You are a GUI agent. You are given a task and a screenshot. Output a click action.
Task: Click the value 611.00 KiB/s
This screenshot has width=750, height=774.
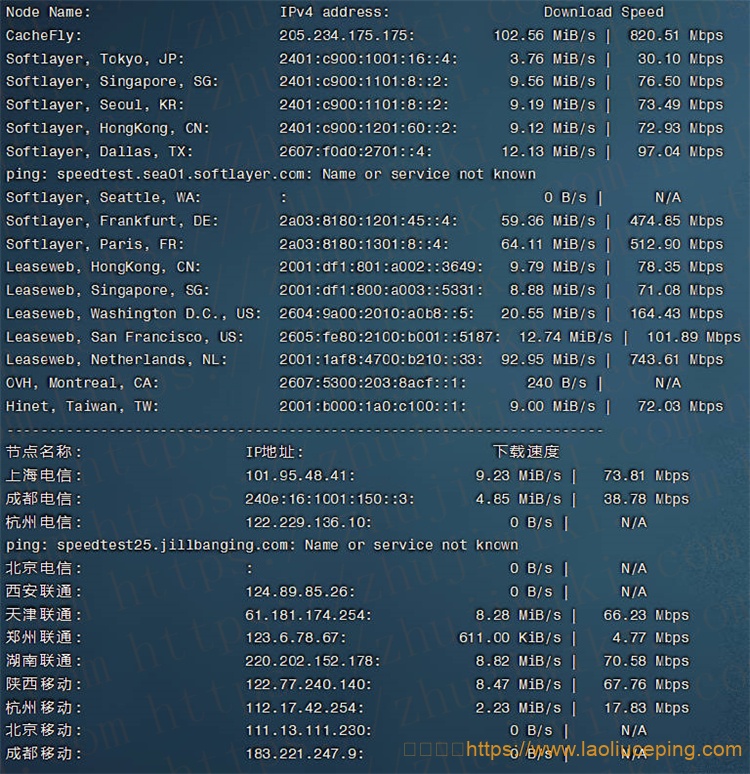tap(510, 638)
